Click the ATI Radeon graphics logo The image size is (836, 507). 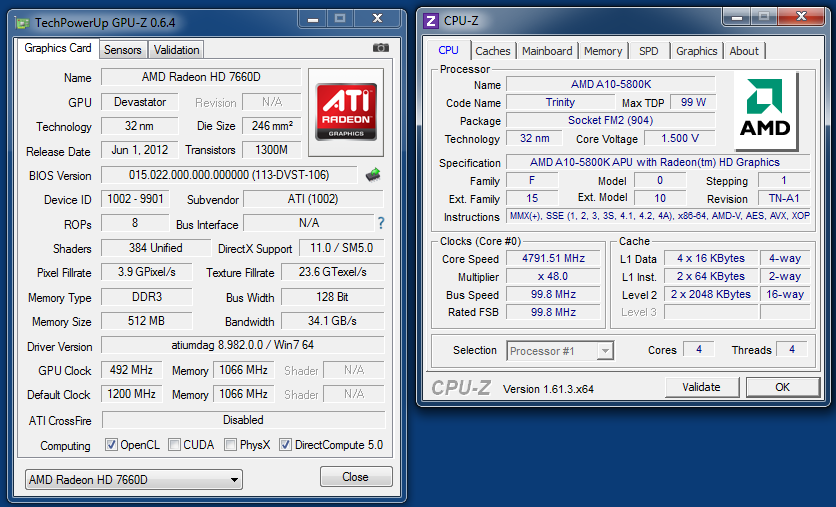pyautogui.click(x=346, y=112)
